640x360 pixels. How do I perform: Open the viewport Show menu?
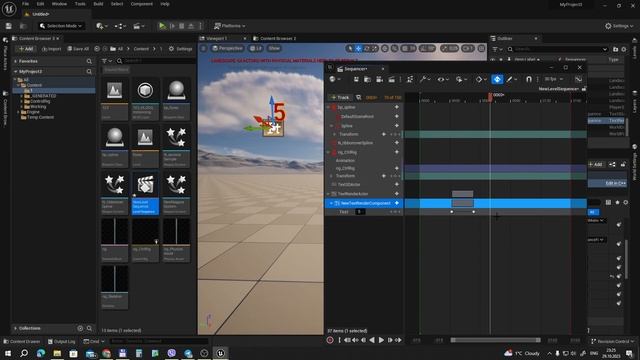point(274,49)
